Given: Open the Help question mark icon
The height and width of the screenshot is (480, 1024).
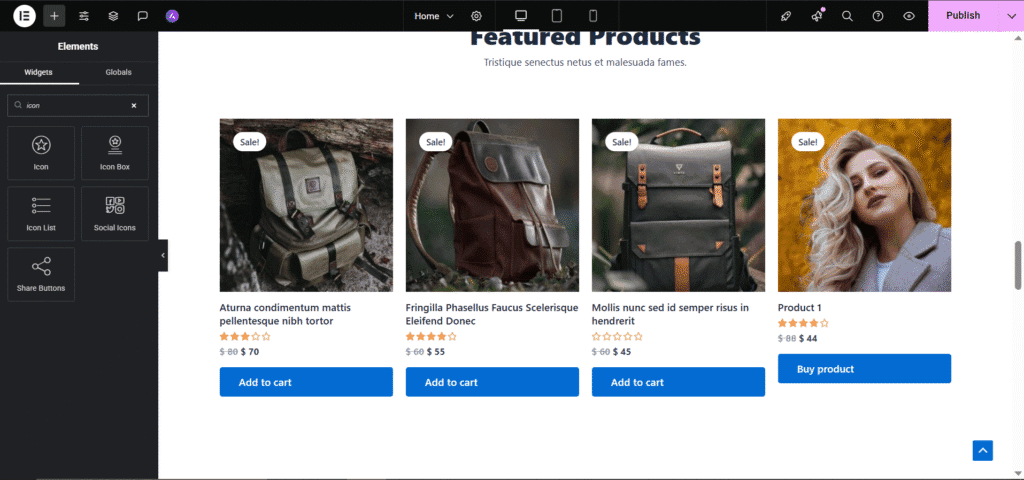Looking at the screenshot, I should pyautogui.click(x=878, y=16).
